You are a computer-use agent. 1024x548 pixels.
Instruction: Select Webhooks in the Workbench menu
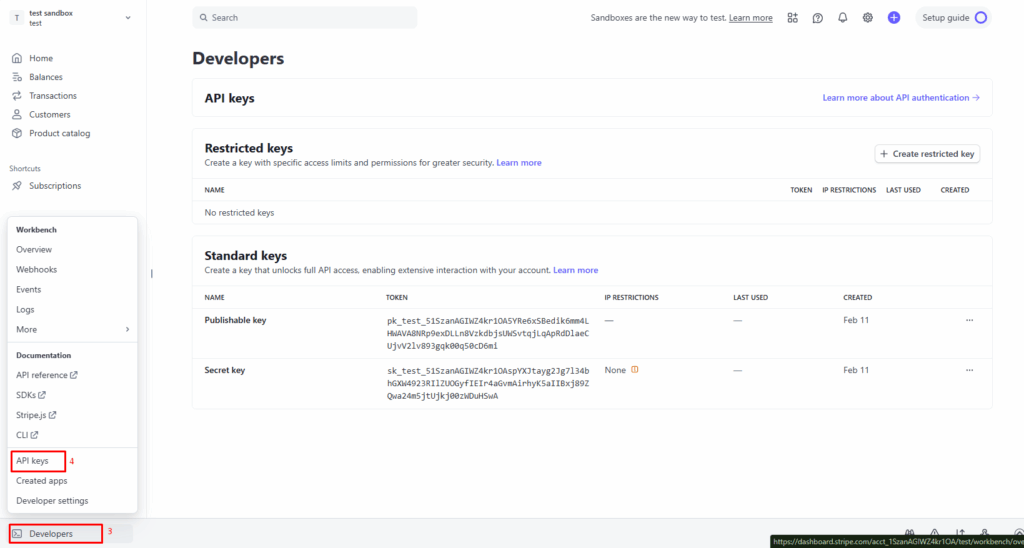tap(36, 269)
